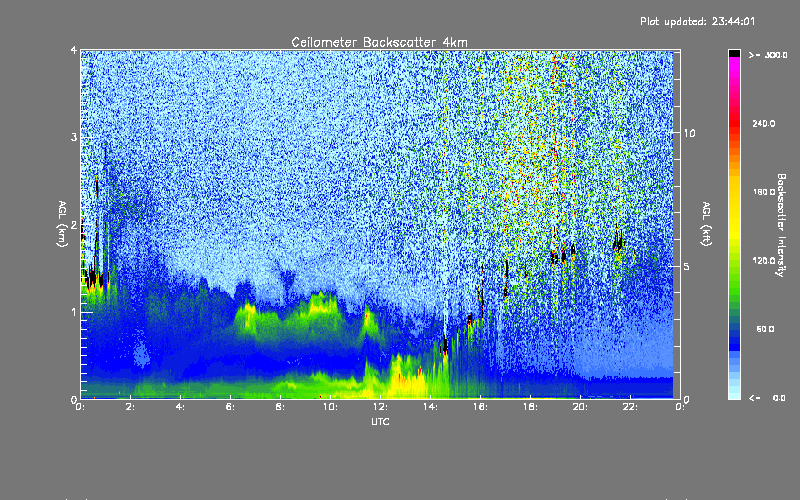The width and height of the screenshot is (800, 500).
Task: Select the '16:' UTC tick label
Action: tap(480, 407)
